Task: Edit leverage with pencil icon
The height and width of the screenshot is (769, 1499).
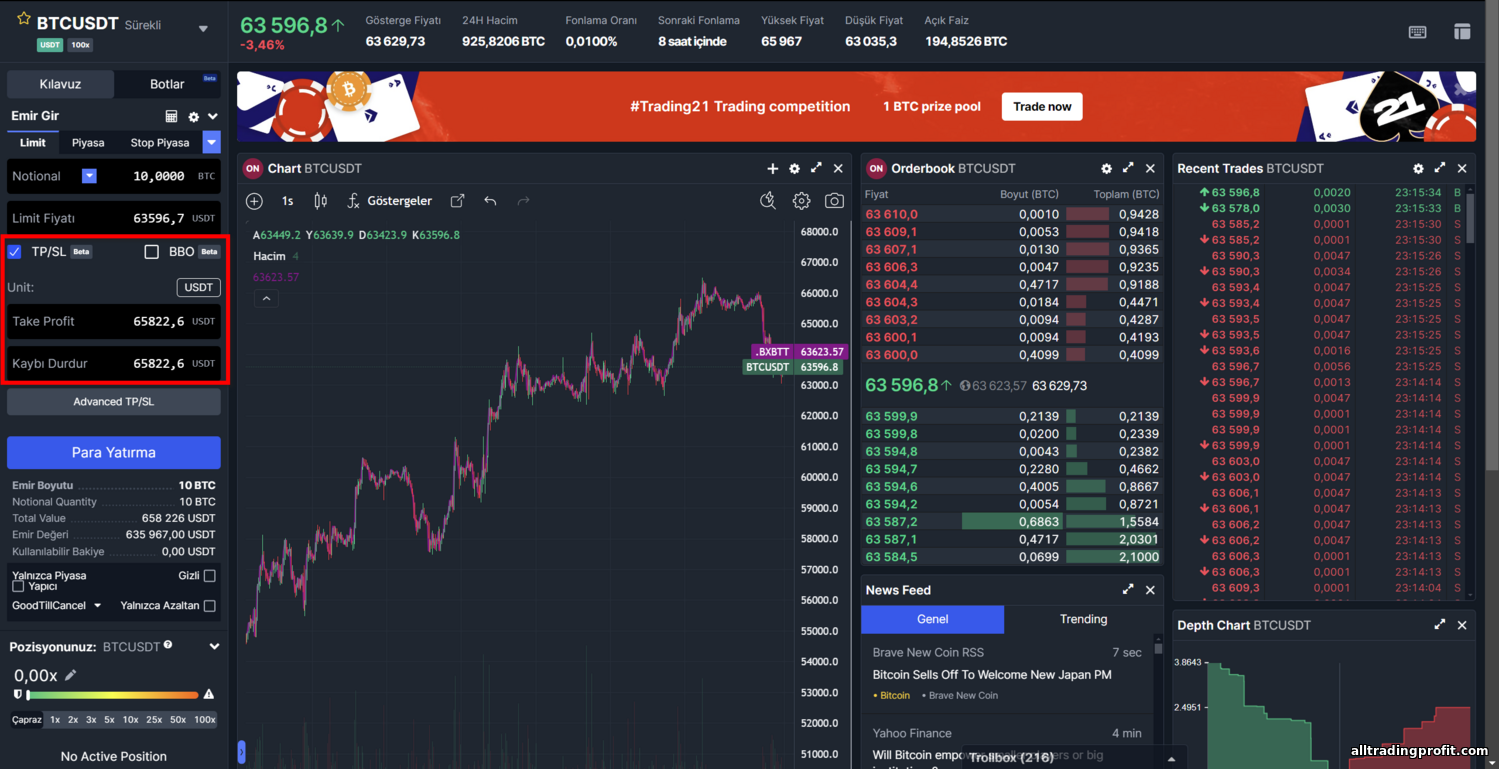Action: pyautogui.click(x=71, y=676)
